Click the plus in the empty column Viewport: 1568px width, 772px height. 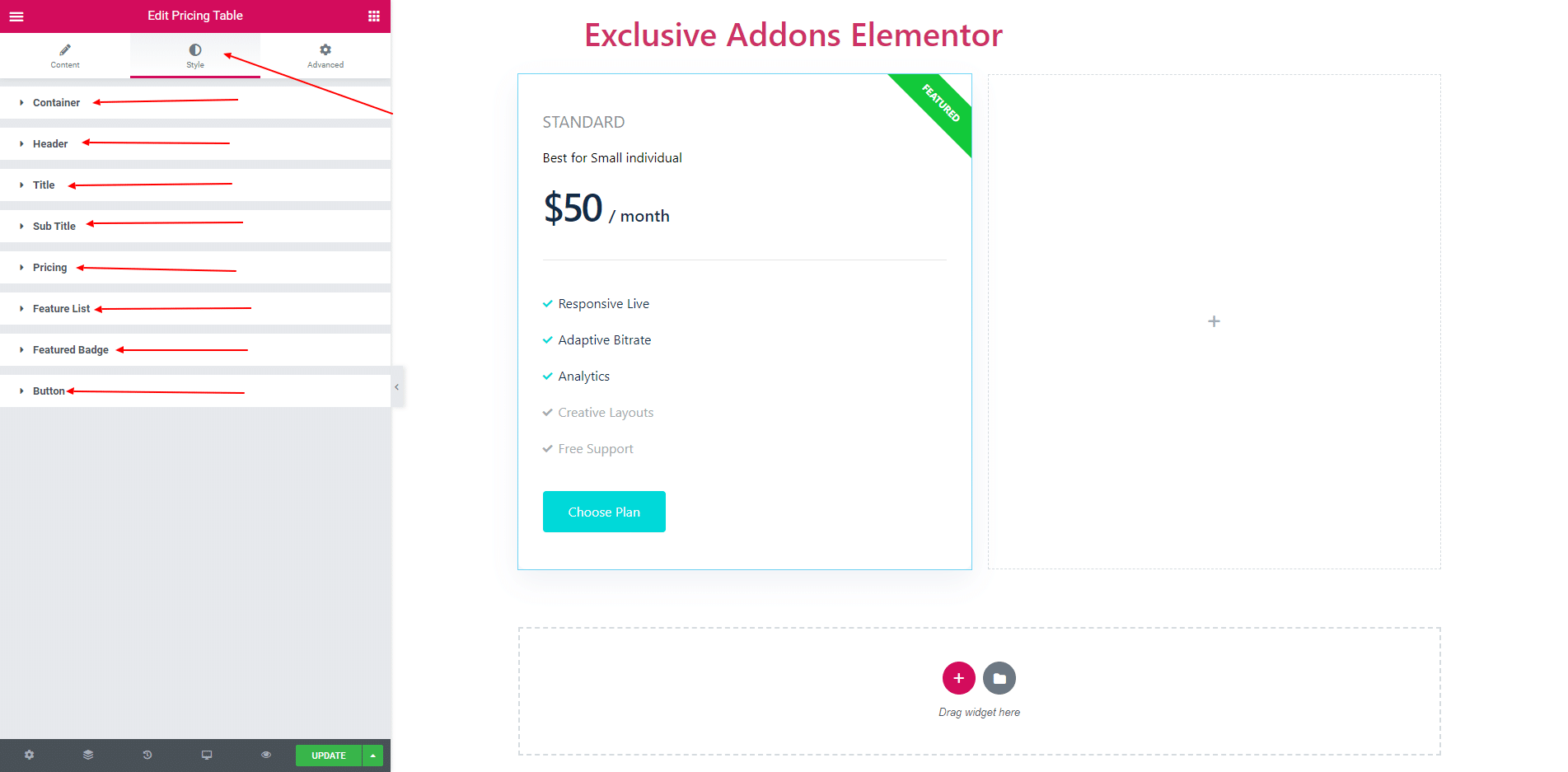pos(1214,321)
